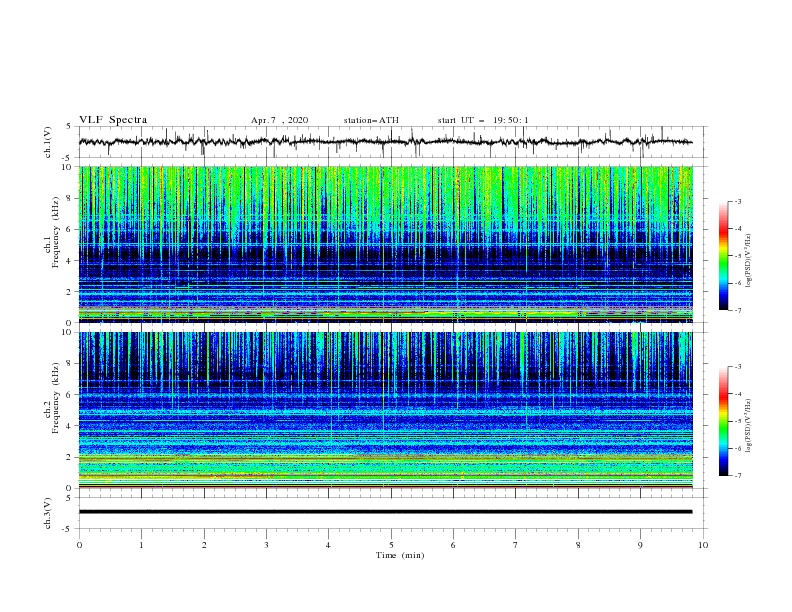Click the "-7" tick on ch.1 colorbar

click(737, 310)
